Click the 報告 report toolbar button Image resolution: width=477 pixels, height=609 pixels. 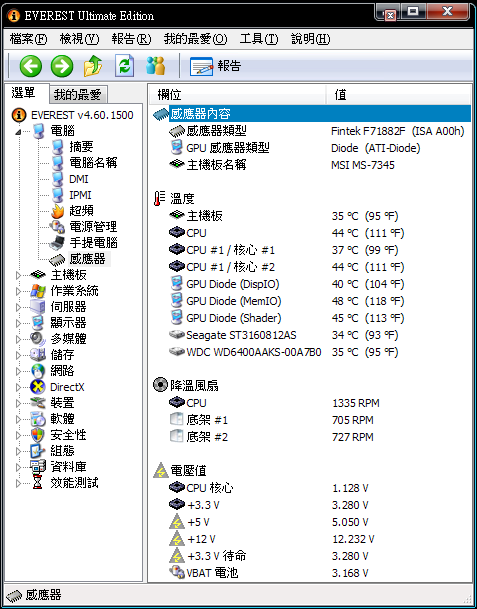click(216, 66)
